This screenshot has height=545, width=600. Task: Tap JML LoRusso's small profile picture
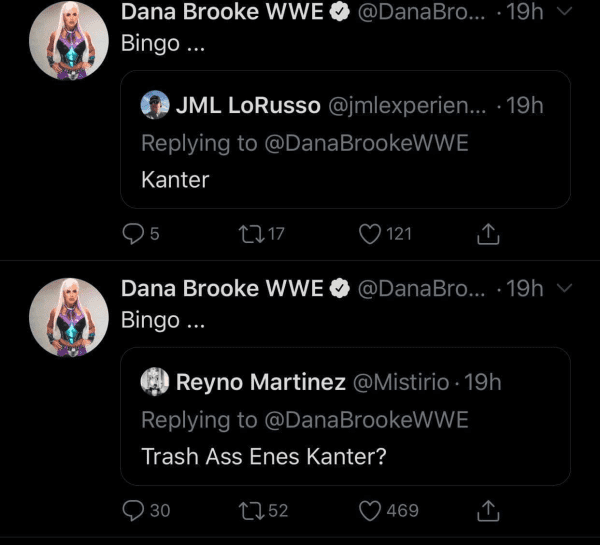155,105
